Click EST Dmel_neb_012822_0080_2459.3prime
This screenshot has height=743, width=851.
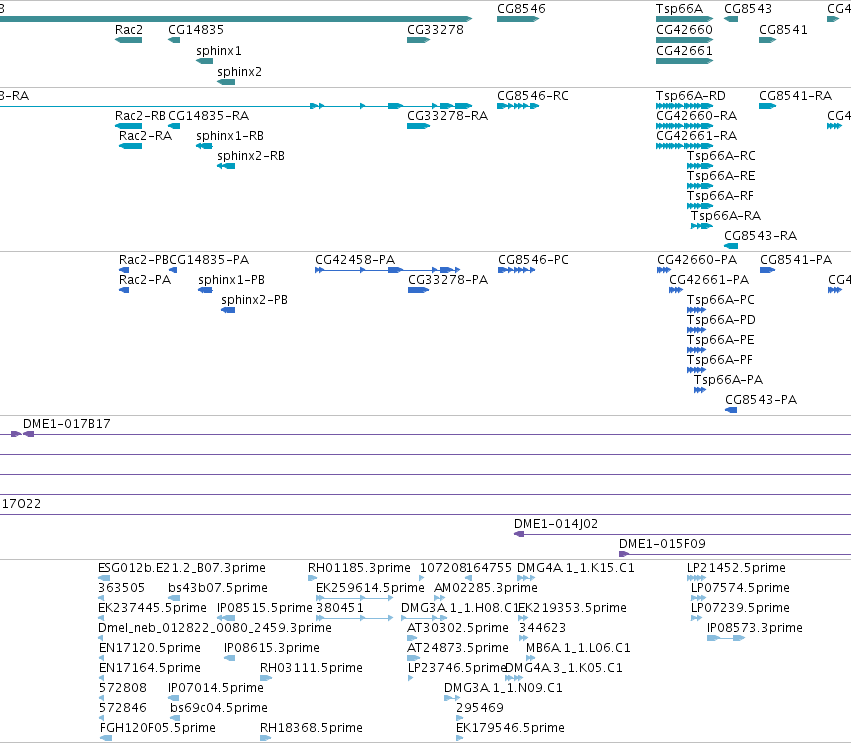[x=101, y=638]
